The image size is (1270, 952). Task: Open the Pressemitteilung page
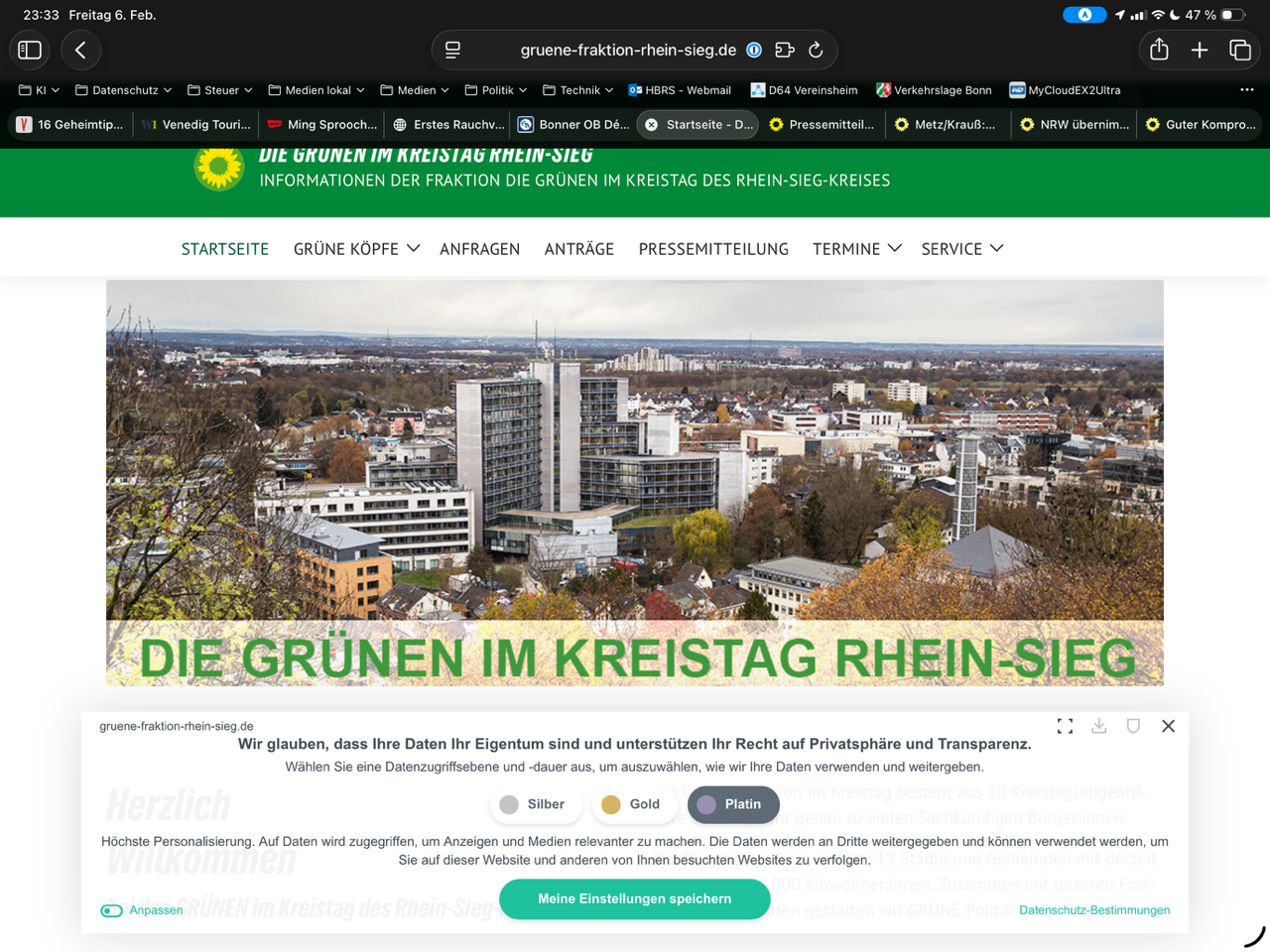coord(713,249)
